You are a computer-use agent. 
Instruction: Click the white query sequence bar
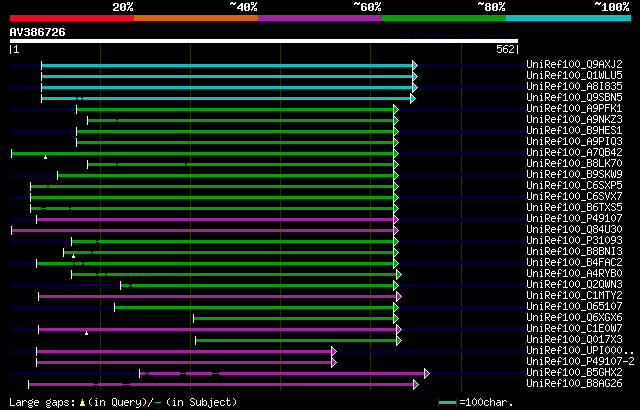(x=264, y=41)
